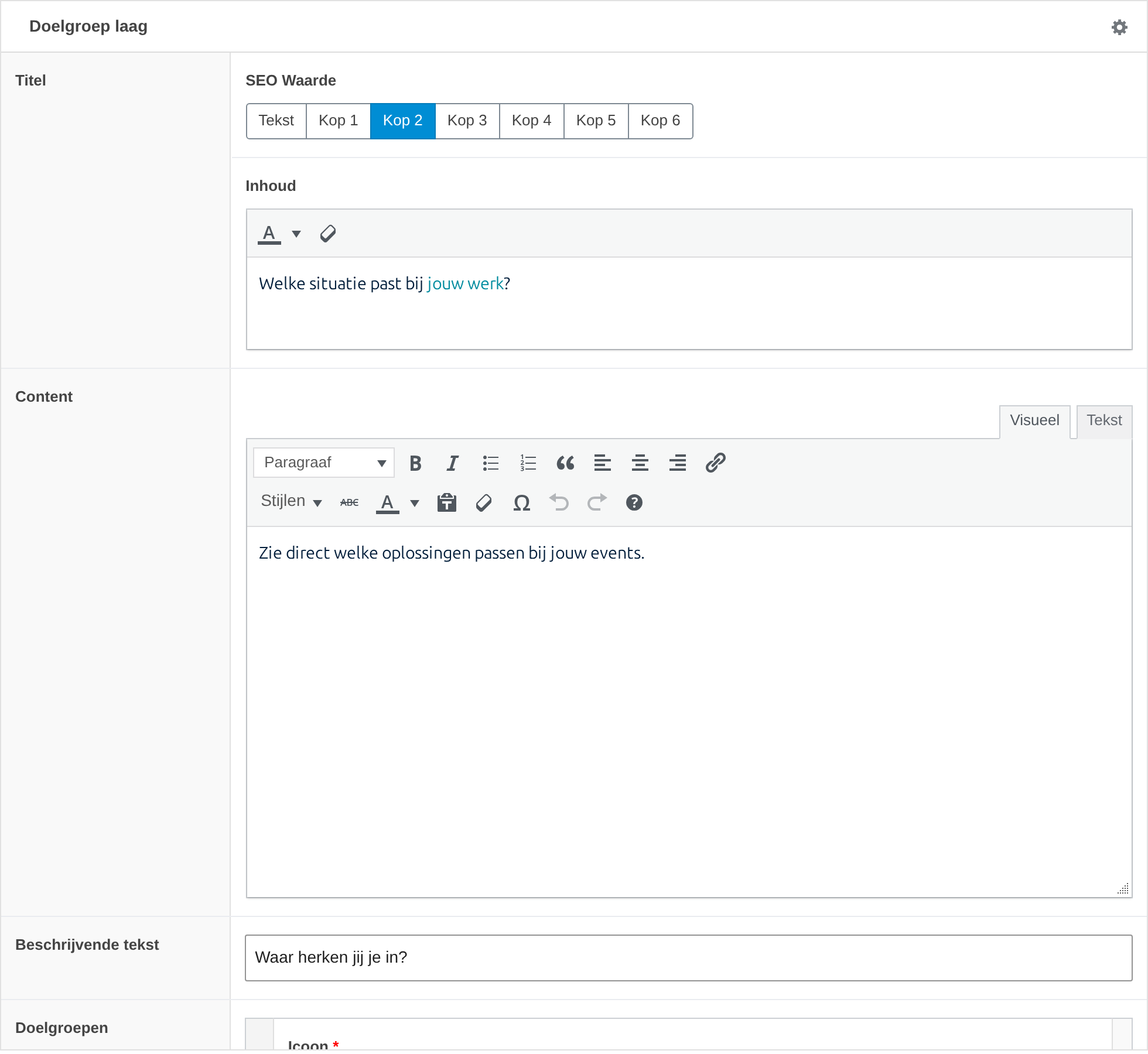
Task: Select Kop 6 as SEO value
Action: [x=661, y=121]
